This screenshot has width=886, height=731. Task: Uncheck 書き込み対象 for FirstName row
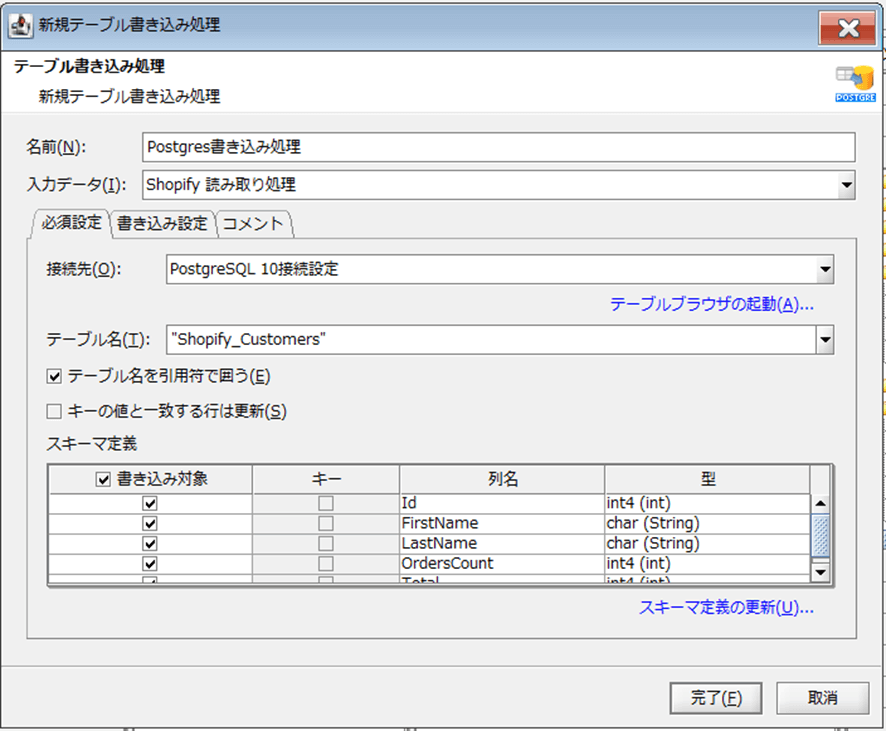coord(150,524)
